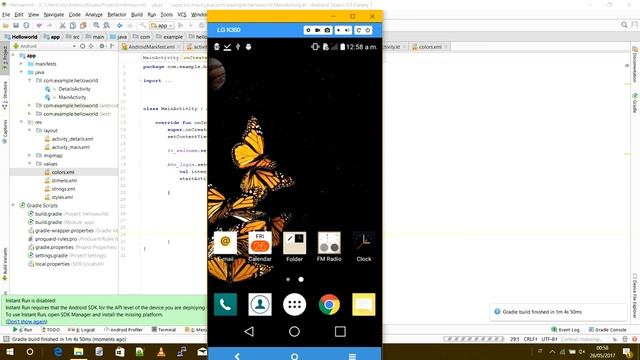This screenshot has width=640, height=360.
Task: Click the Open folder toolbar icon
Action: tap(6, 25)
